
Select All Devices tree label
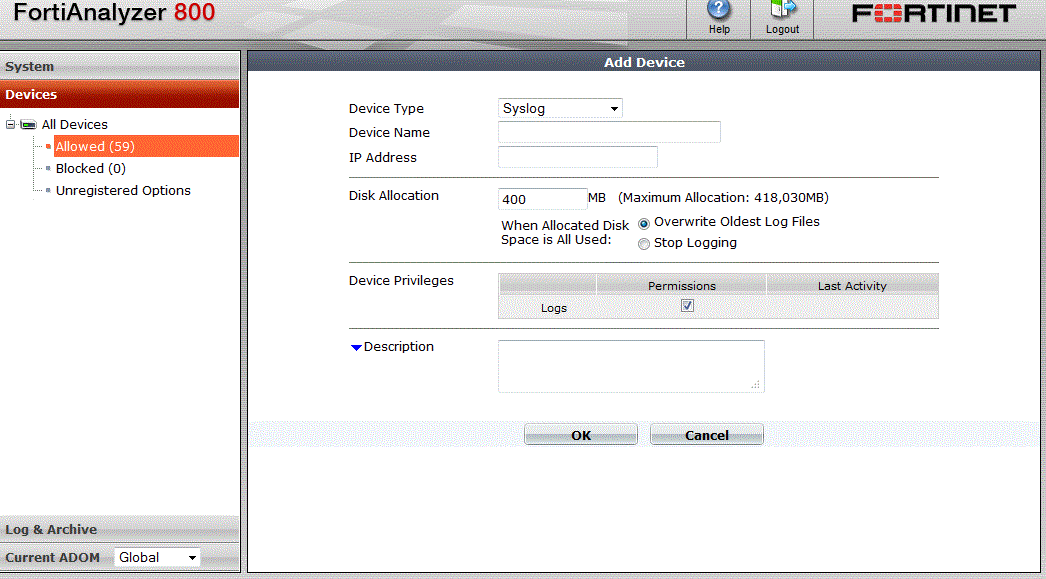click(75, 124)
